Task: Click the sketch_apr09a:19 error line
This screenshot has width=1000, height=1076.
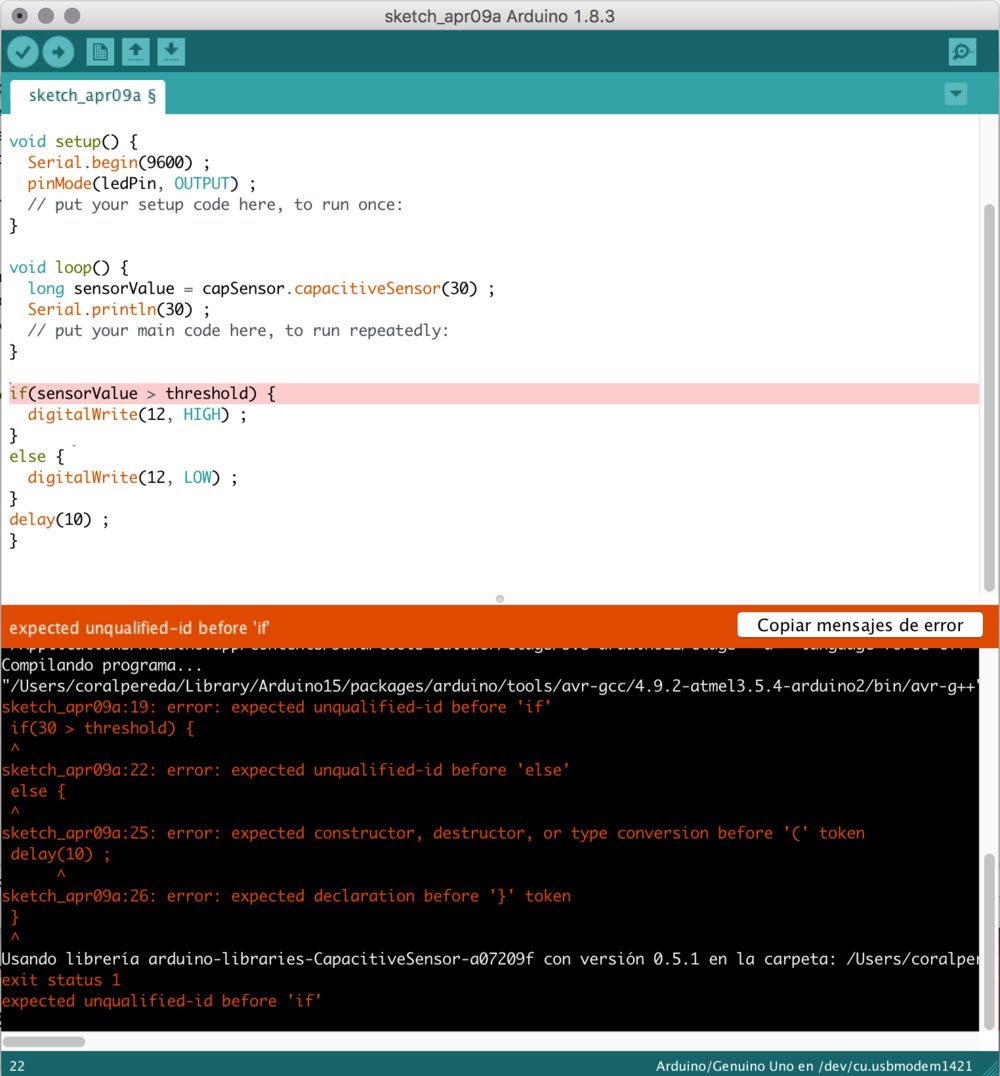Action: point(276,707)
